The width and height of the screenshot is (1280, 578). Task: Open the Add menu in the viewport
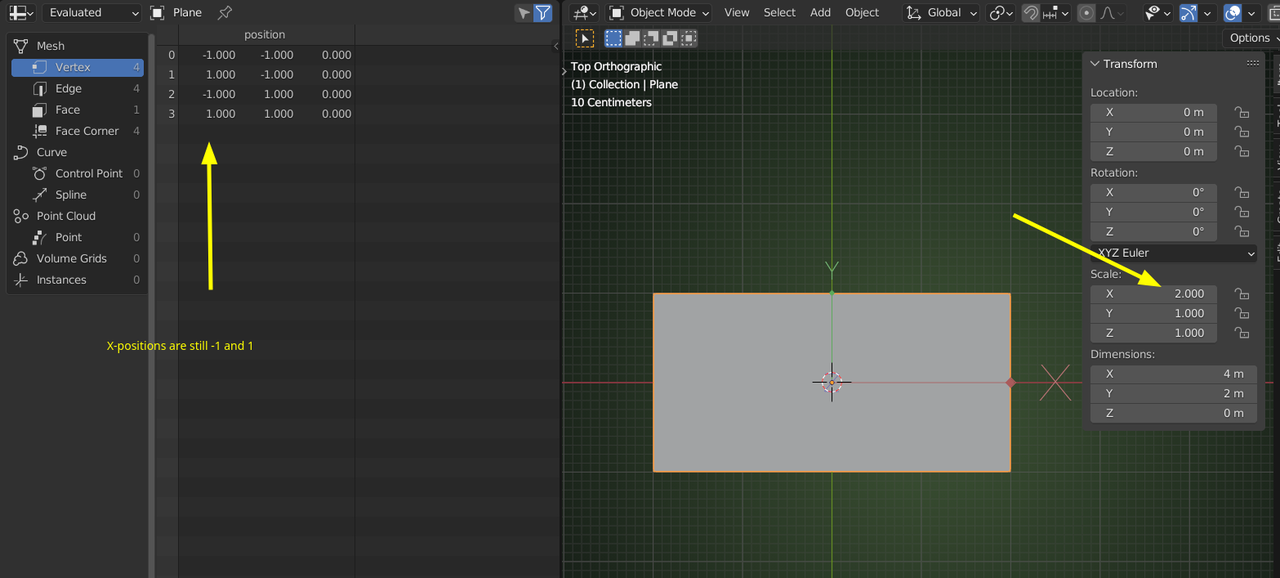point(820,13)
